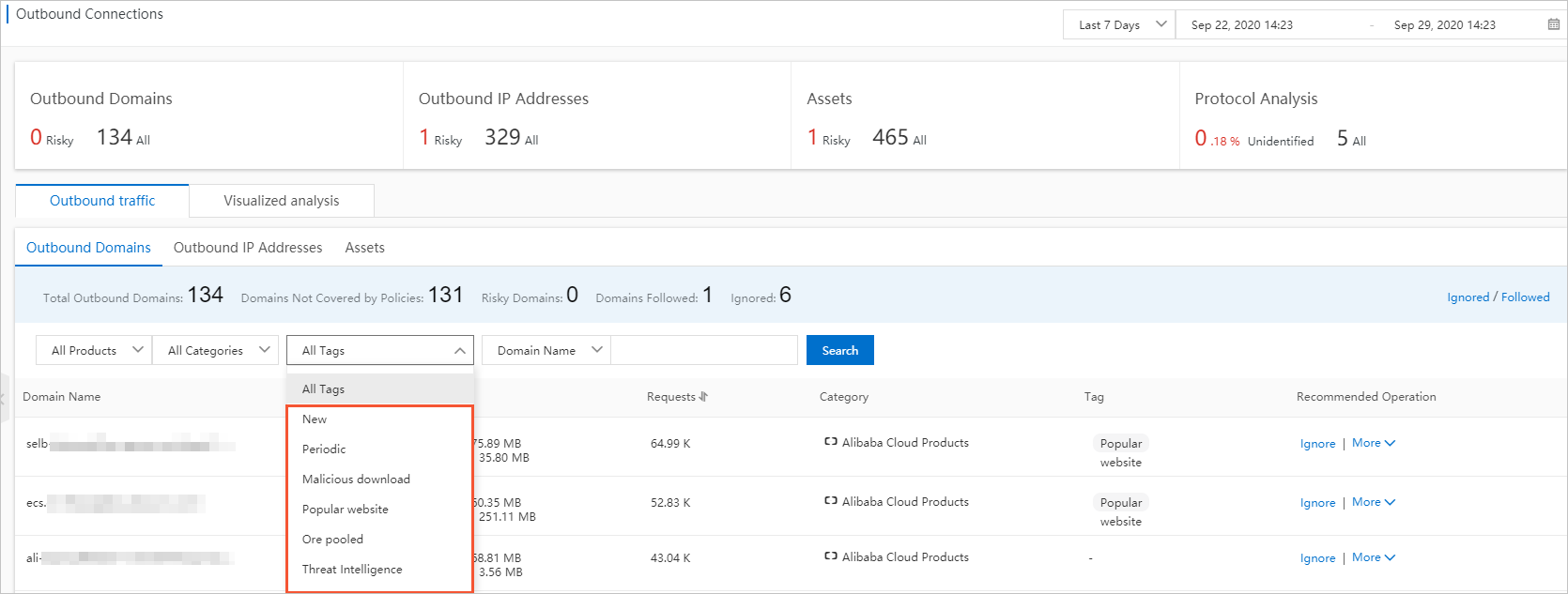This screenshot has height=594, width=1568.
Task: Switch to the Visualized analysis tab
Action: [282, 201]
